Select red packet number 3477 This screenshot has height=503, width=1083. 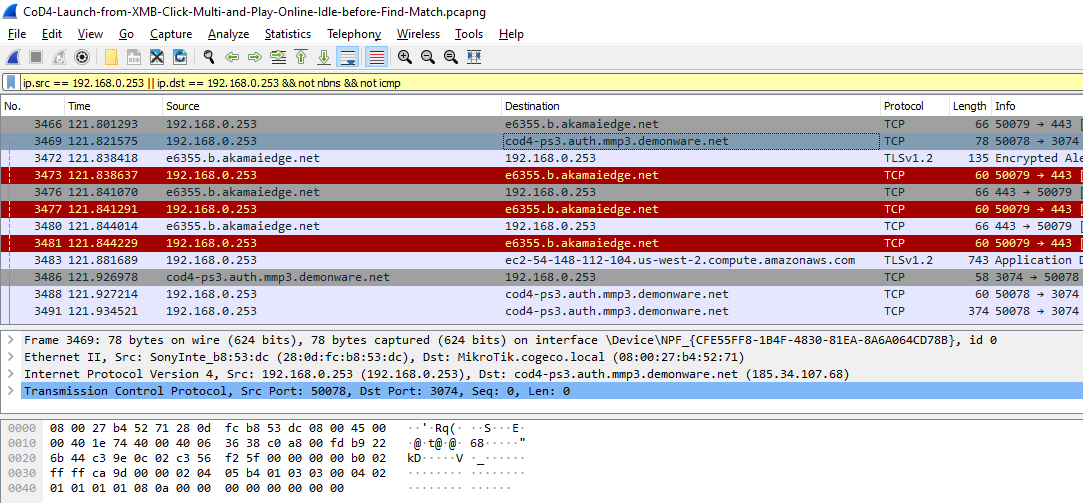pyautogui.click(x=542, y=209)
